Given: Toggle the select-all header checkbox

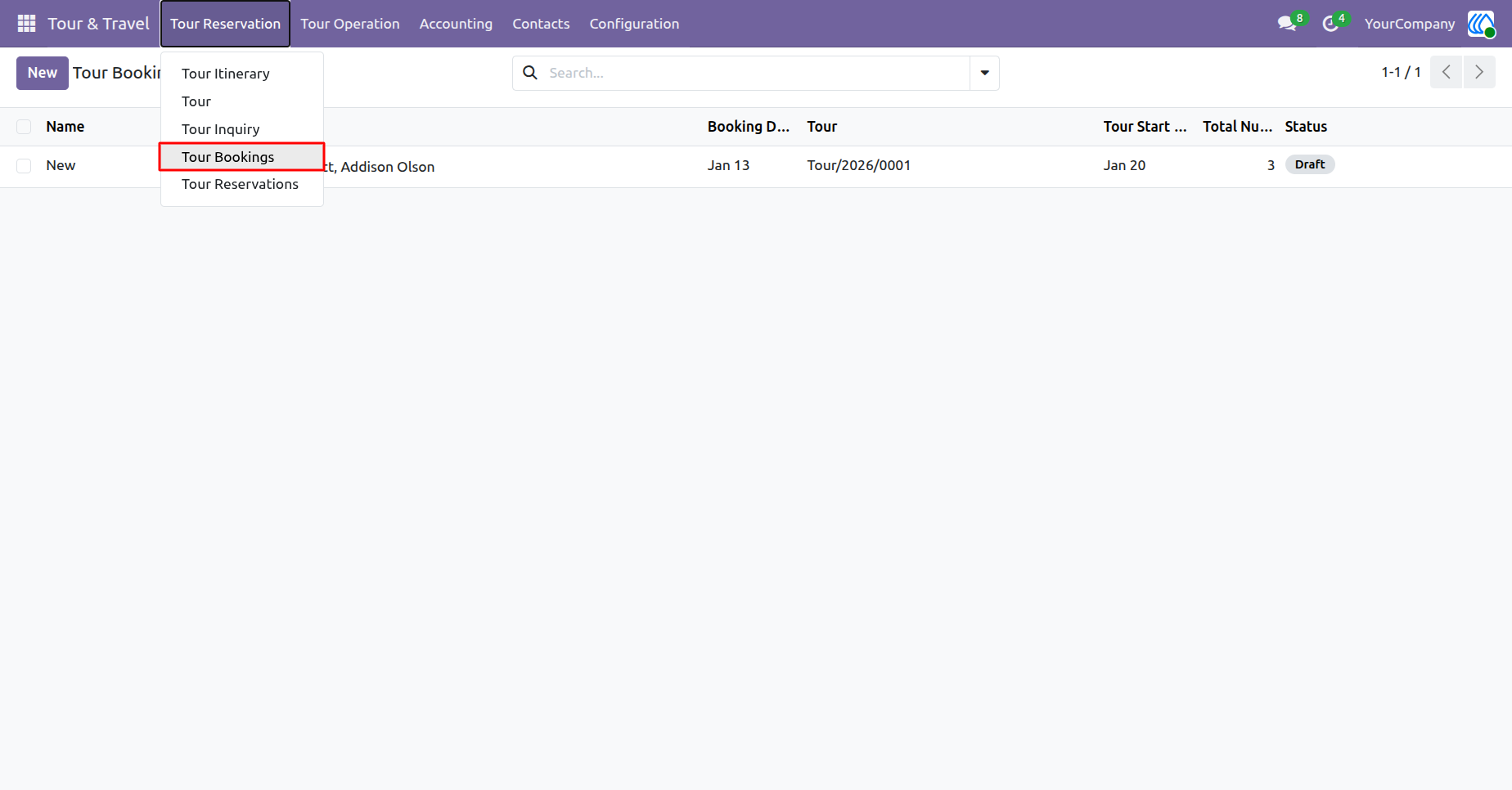Looking at the screenshot, I should pyautogui.click(x=24, y=127).
